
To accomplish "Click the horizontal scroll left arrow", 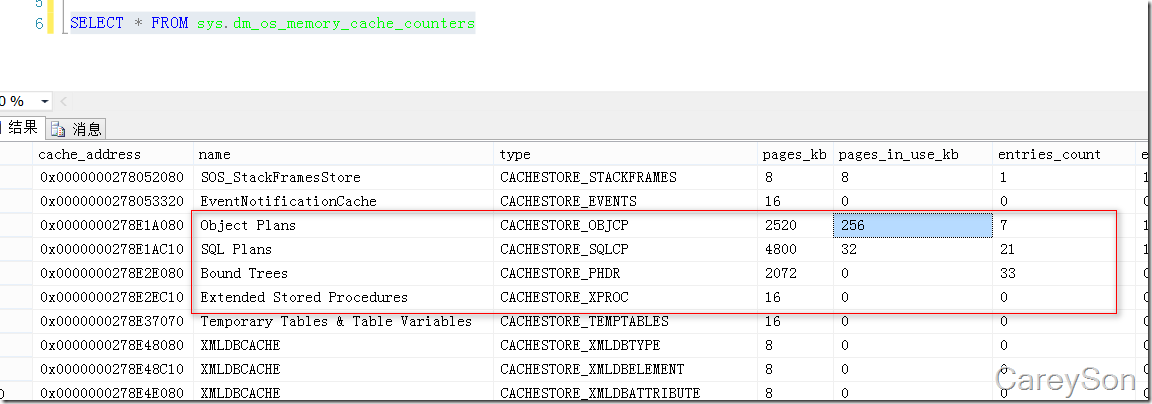I will (x=65, y=102).
